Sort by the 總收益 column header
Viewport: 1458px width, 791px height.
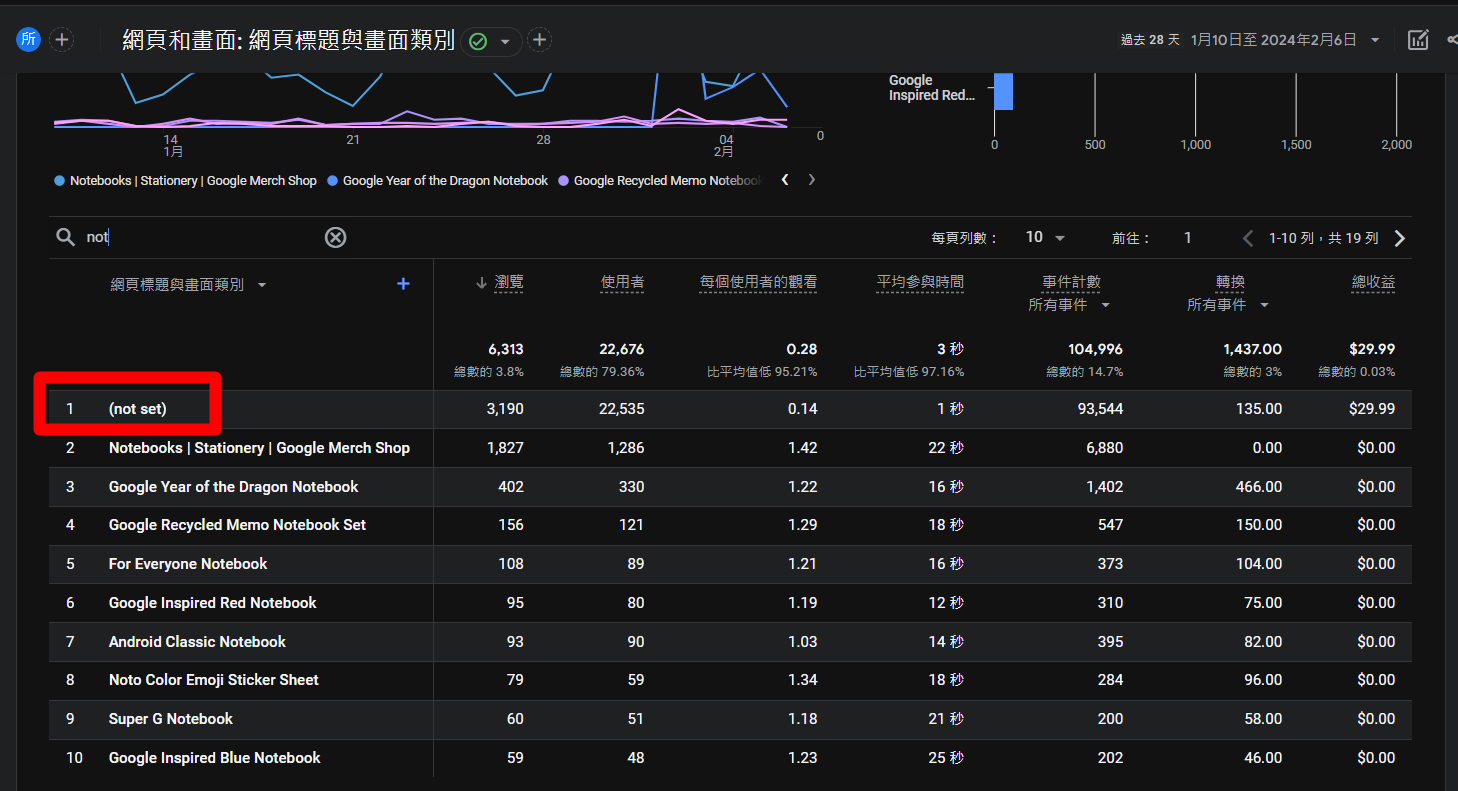(1373, 283)
